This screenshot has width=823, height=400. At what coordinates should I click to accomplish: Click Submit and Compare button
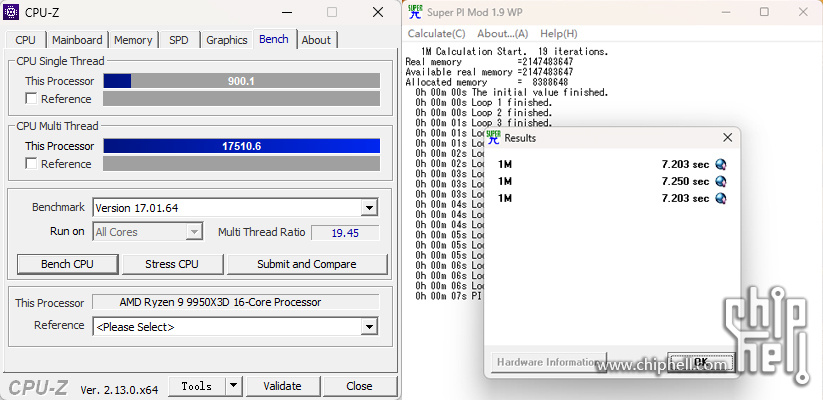tap(307, 264)
